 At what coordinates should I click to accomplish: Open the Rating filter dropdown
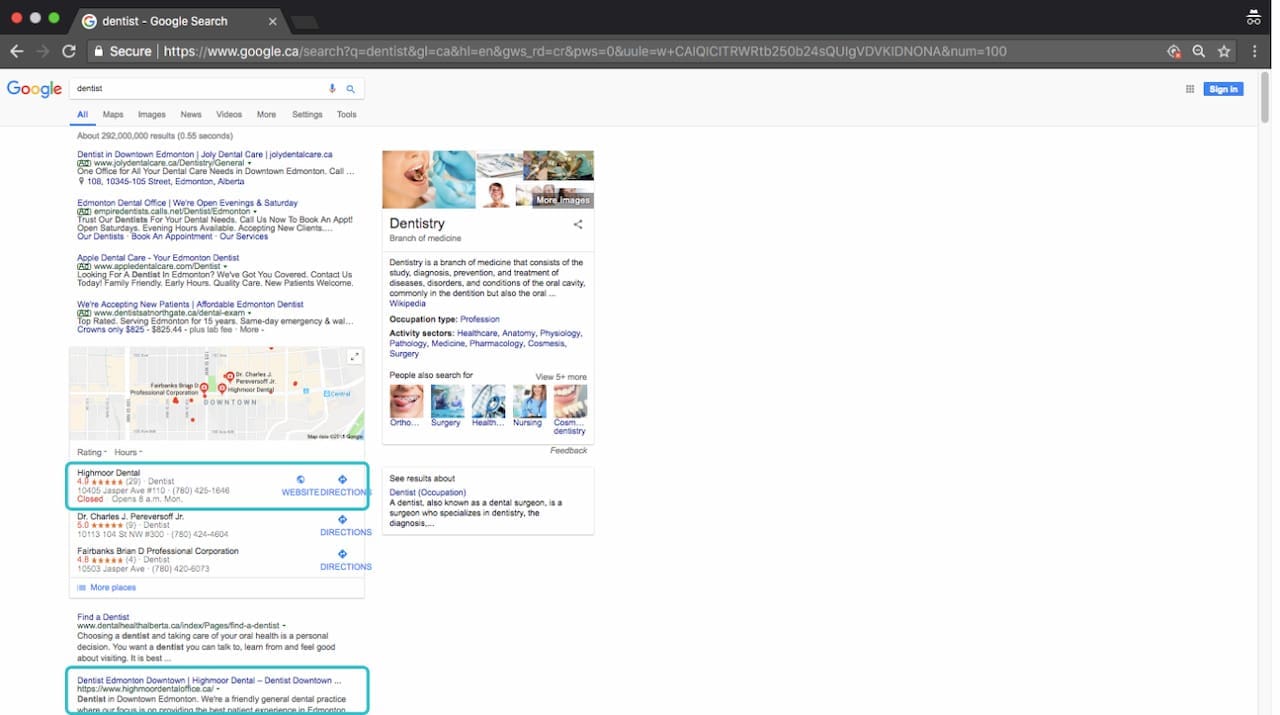[x=91, y=453]
